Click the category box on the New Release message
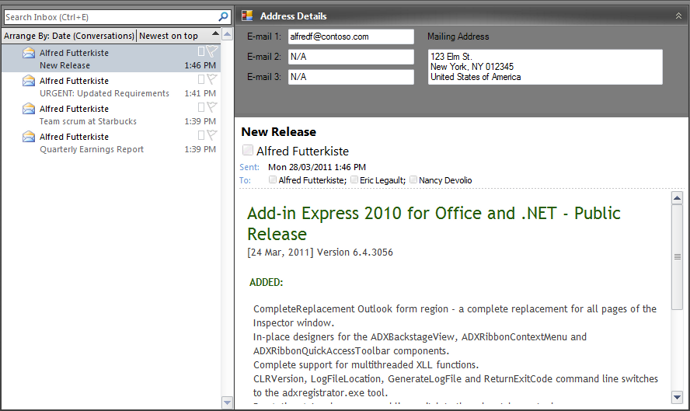 point(201,51)
